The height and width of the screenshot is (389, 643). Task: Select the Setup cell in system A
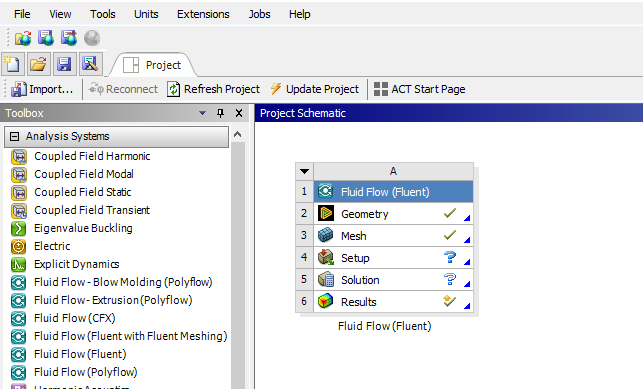click(393, 258)
